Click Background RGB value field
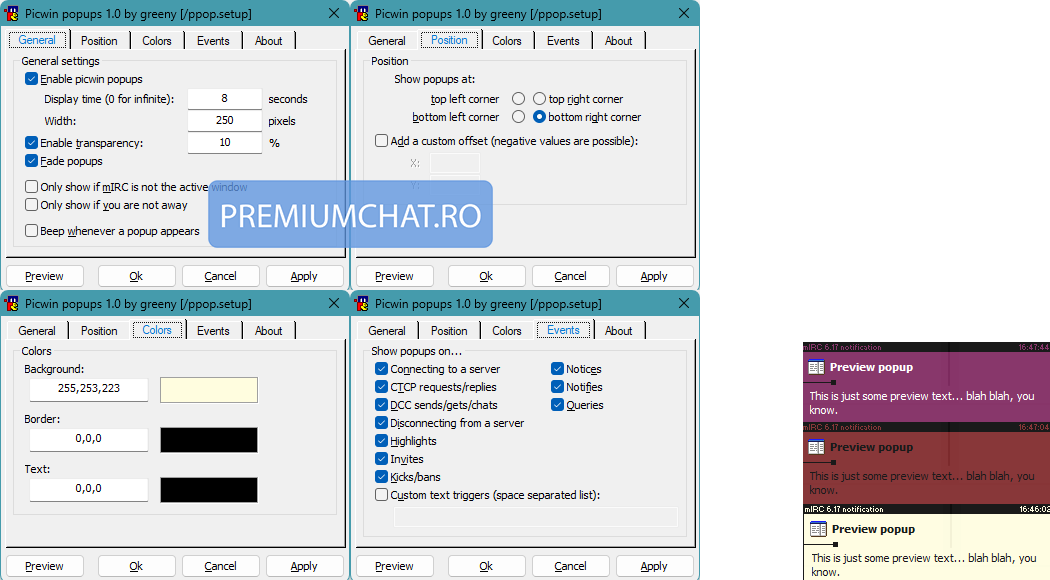This screenshot has width=1050, height=580. (88, 389)
